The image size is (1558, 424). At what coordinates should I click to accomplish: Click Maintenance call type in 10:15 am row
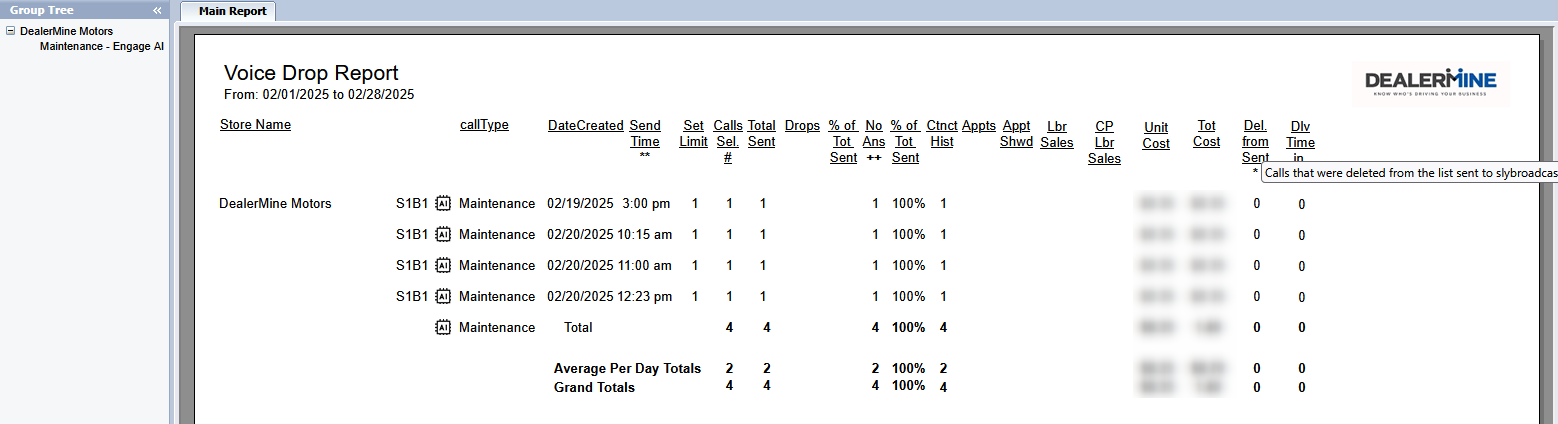click(x=497, y=234)
